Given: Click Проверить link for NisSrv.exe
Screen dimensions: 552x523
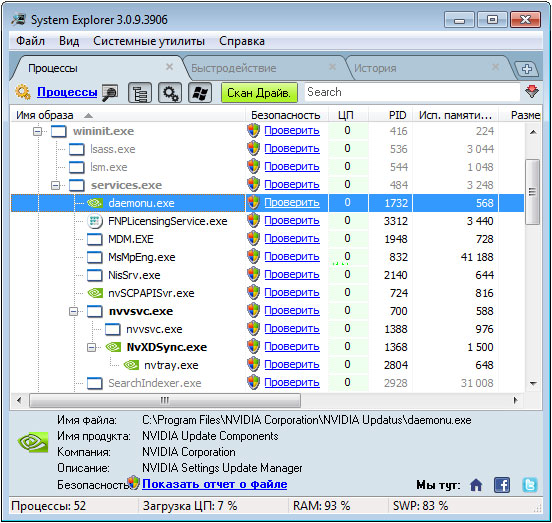Looking at the screenshot, I should coord(292,275).
